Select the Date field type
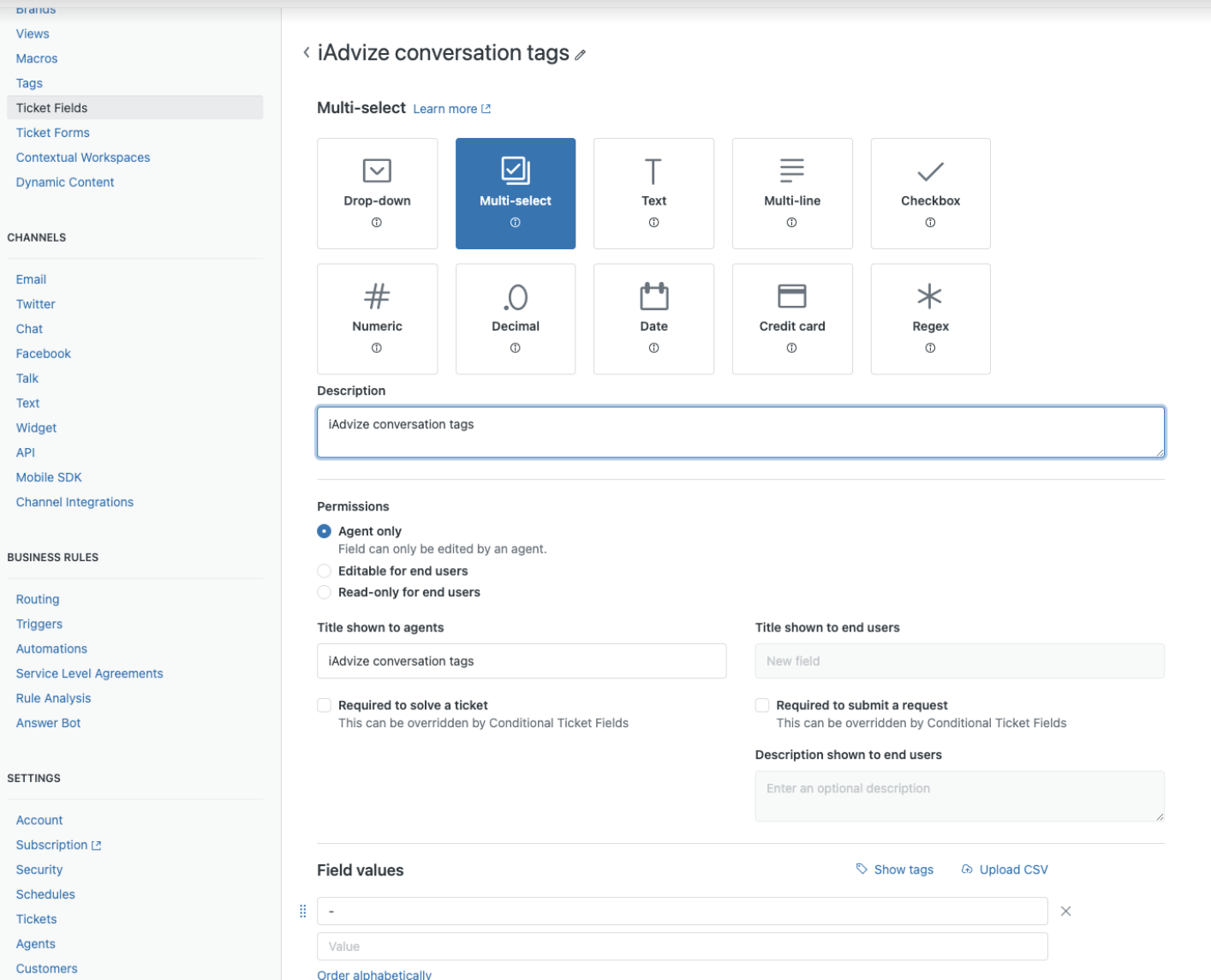This screenshot has height=980, width=1211. click(653, 319)
